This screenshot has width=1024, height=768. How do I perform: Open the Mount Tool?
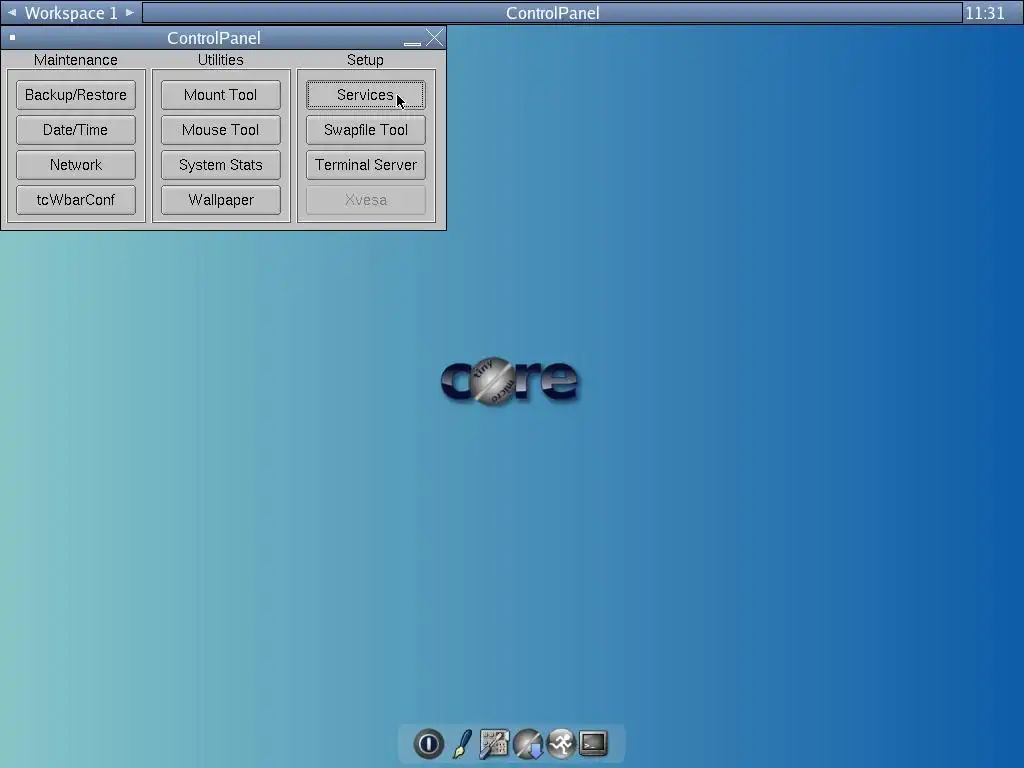point(221,95)
